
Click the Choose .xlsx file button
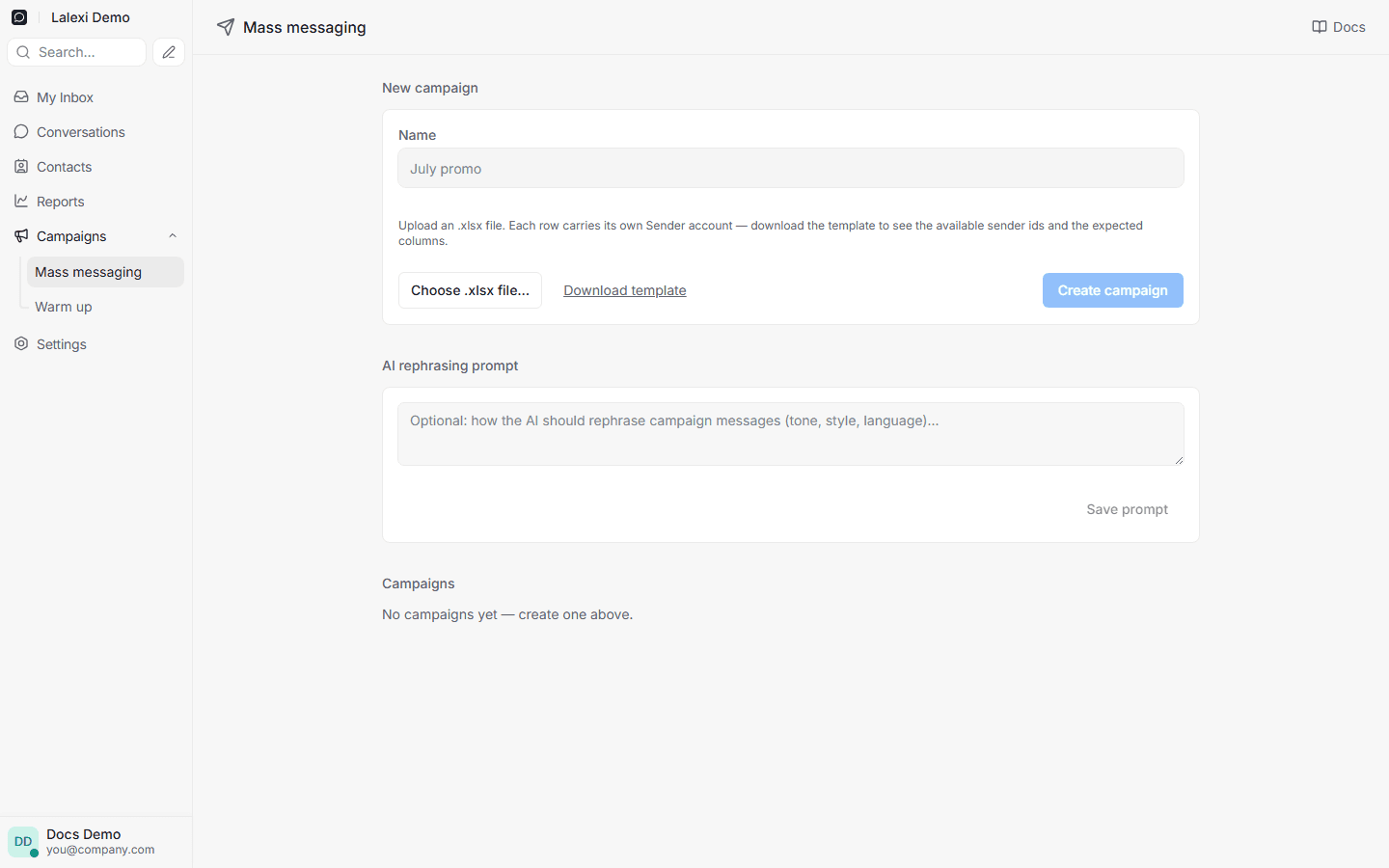470,290
